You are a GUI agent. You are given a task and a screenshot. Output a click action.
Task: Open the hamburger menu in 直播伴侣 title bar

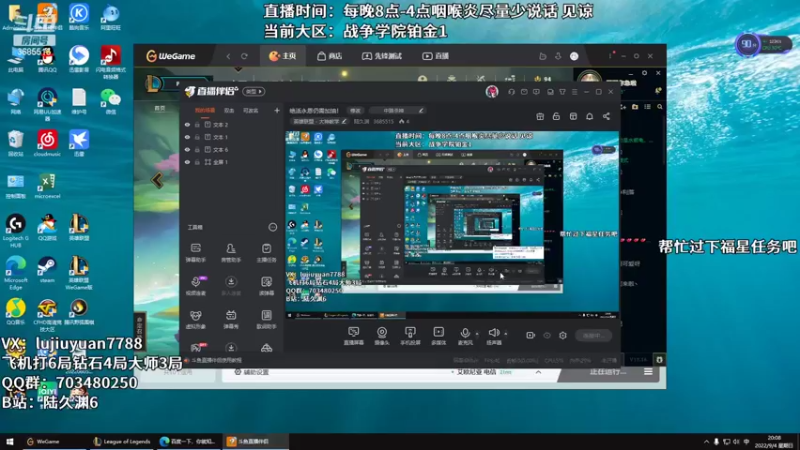pos(574,92)
